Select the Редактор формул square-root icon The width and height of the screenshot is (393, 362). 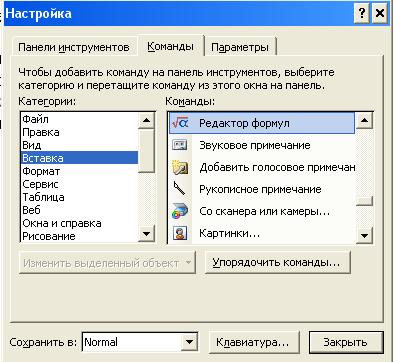[180, 123]
